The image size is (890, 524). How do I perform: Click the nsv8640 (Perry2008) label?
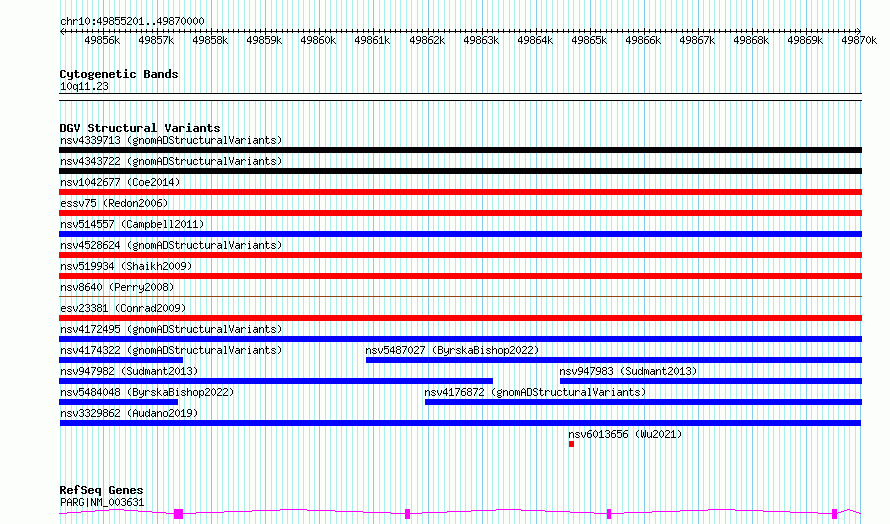pyautogui.click(x=117, y=287)
